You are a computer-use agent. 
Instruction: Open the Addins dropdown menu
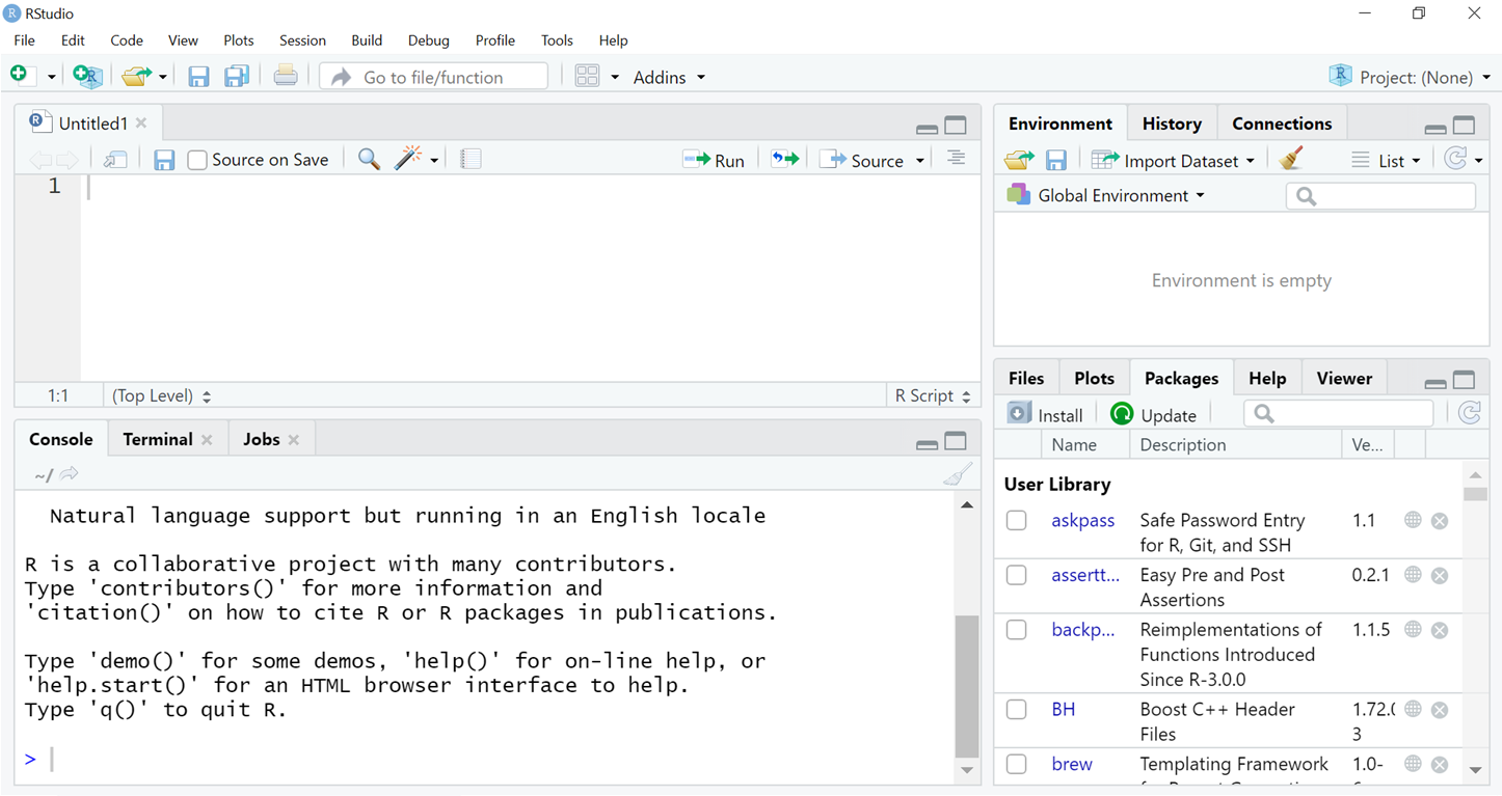pos(668,77)
